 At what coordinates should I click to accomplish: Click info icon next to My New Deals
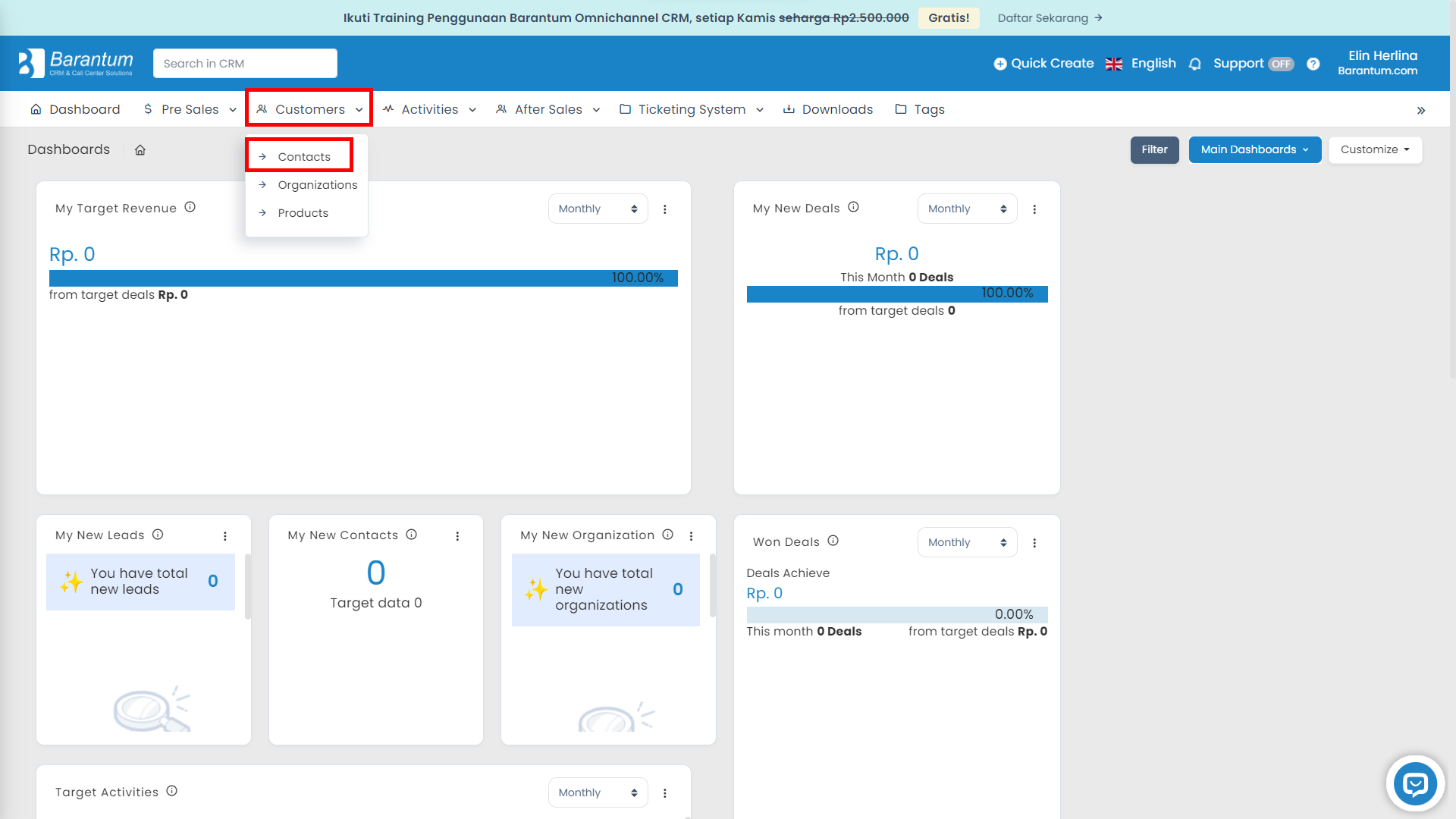[853, 207]
